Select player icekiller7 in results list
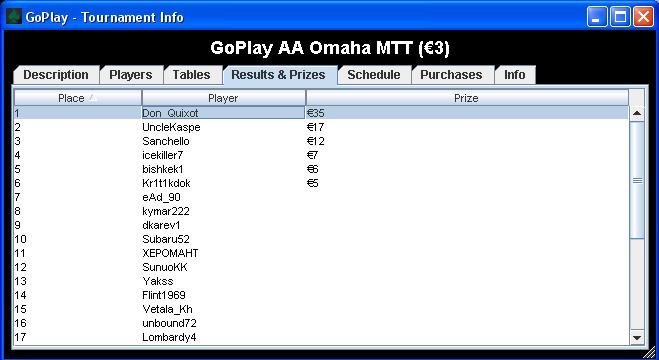 coord(163,155)
